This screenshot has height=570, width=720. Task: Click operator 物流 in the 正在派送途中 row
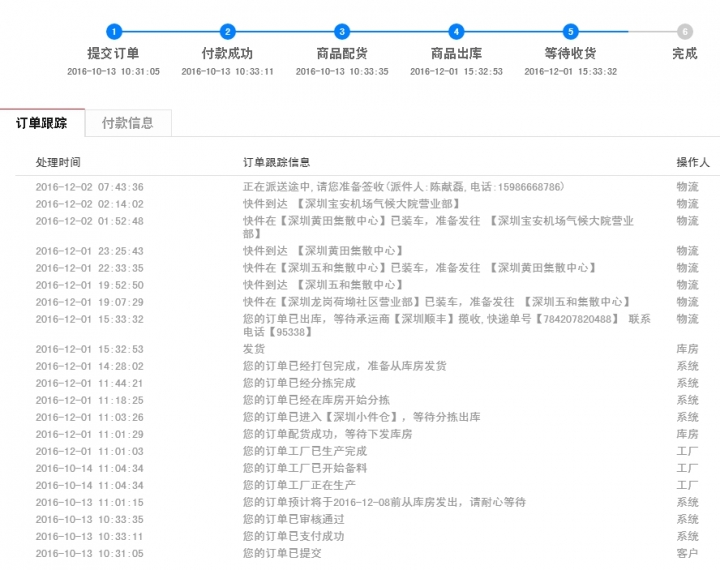tap(687, 187)
